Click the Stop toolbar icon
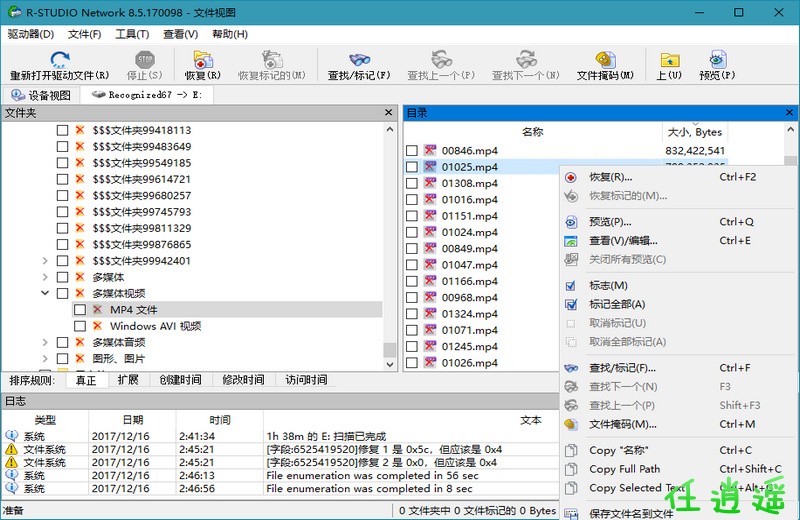 [x=145, y=59]
